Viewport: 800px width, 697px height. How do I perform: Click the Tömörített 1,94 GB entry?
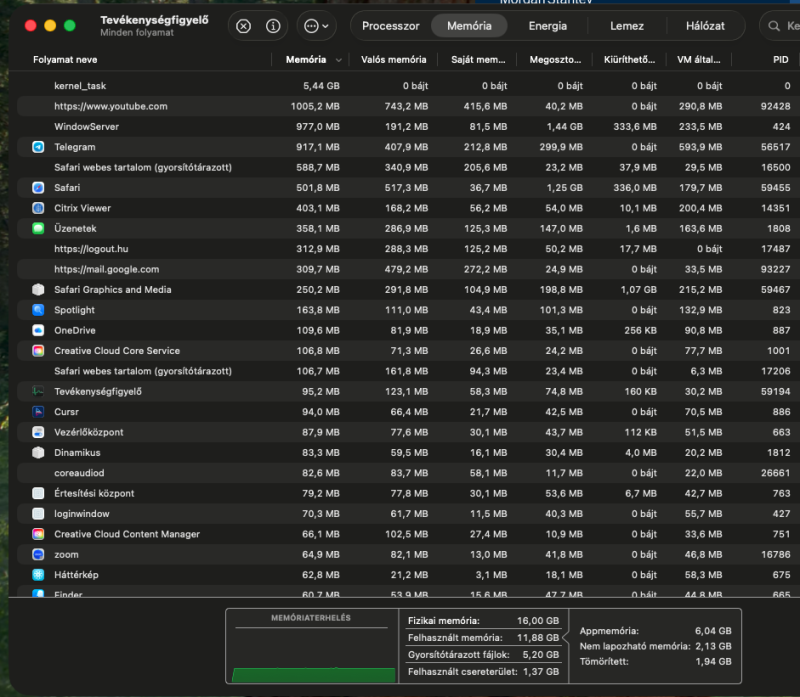[x=655, y=662]
